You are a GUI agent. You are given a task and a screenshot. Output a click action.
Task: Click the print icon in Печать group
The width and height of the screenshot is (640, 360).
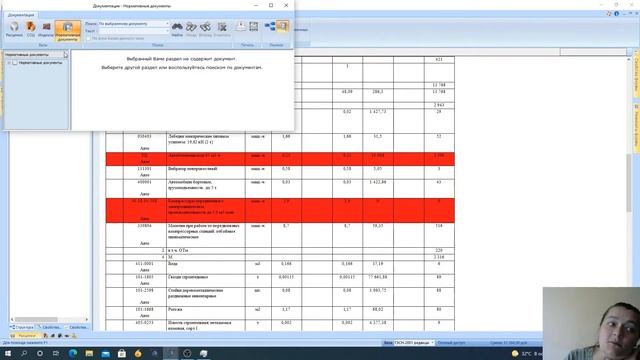(241, 27)
